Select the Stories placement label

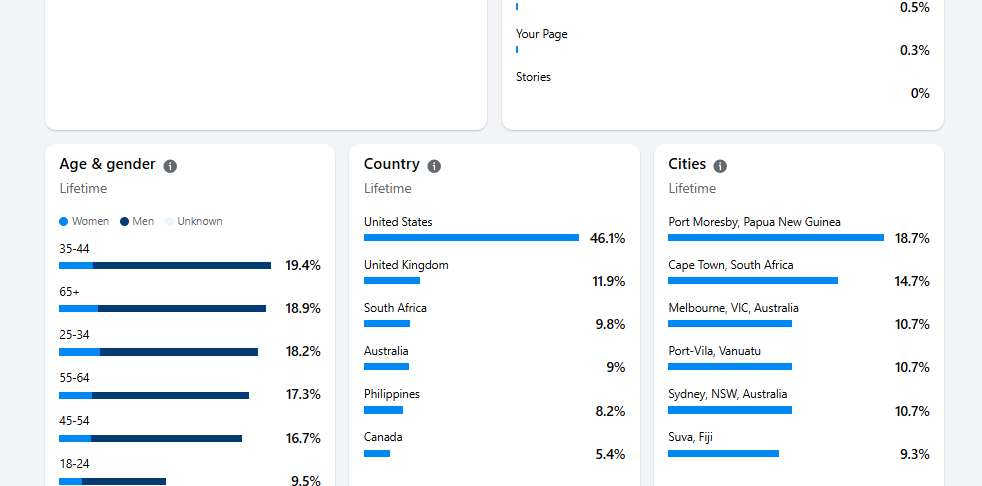(x=533, y=77)
